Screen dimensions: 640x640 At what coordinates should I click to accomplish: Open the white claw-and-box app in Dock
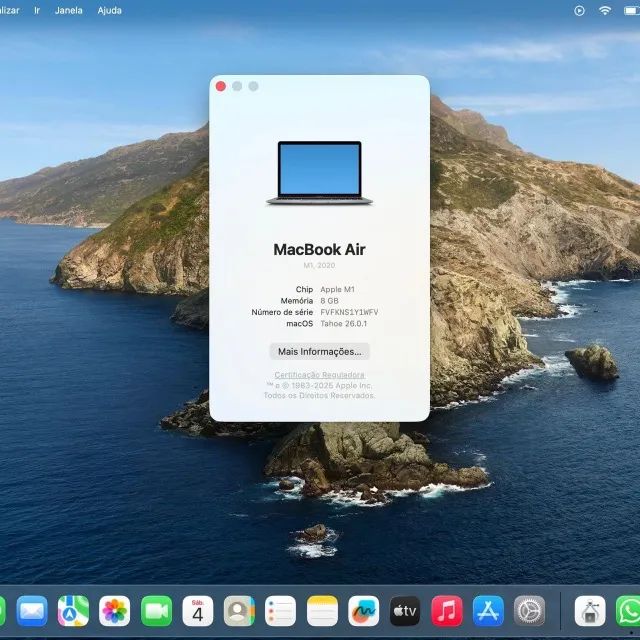click(x=590, y=611)
